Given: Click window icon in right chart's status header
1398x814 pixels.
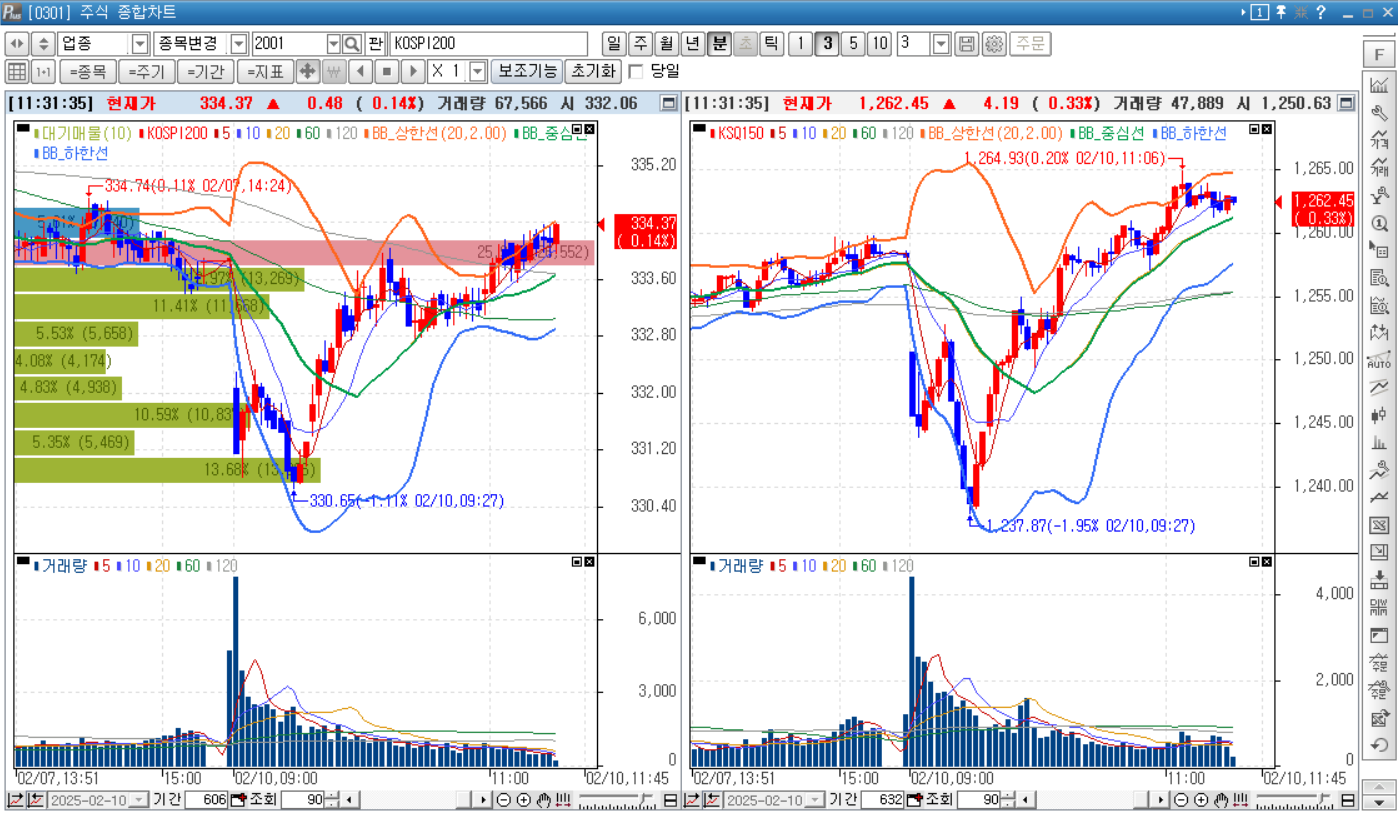Looking at the screenshot, I should click(x=1347, y=103).
